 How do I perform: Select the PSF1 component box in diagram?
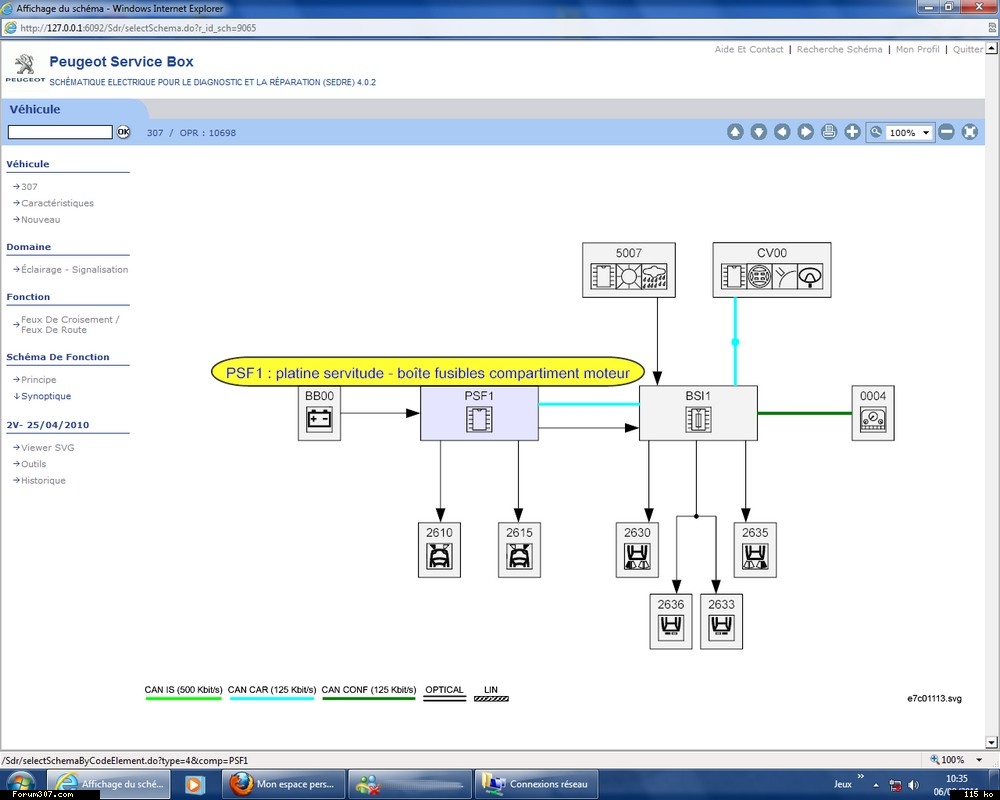point(479,413)
